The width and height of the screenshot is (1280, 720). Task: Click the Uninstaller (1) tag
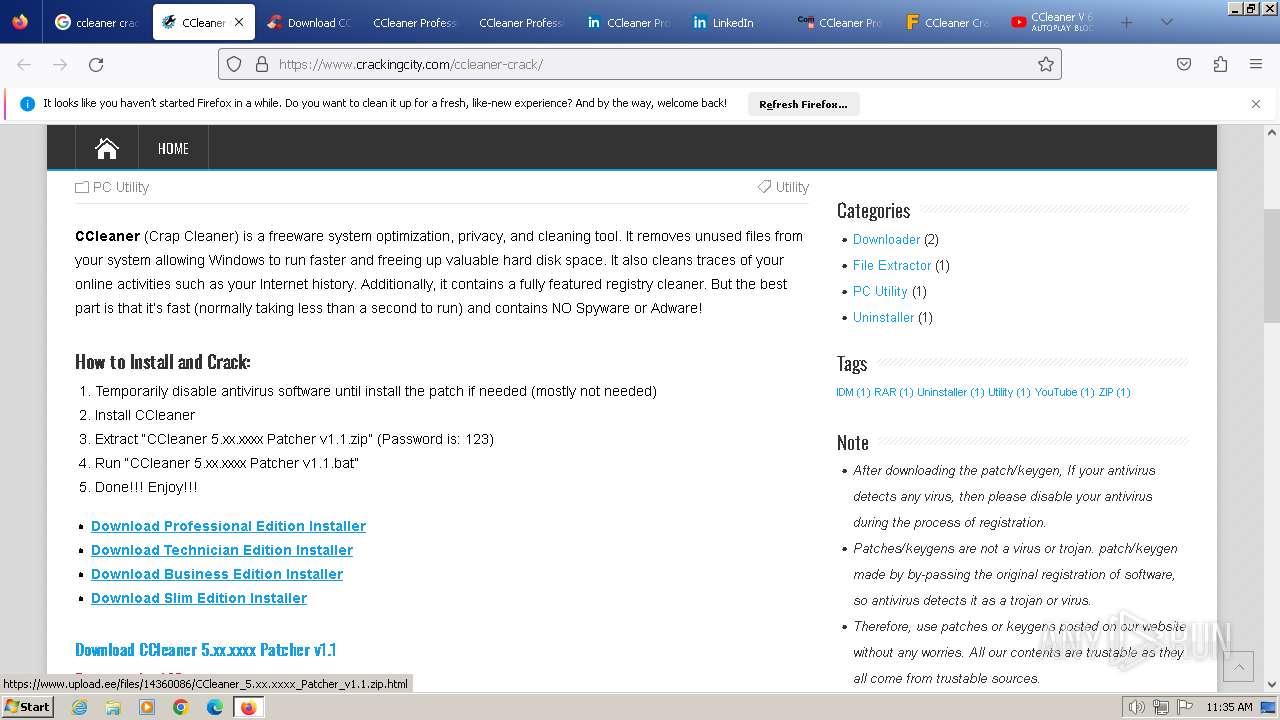coord(951,392)
